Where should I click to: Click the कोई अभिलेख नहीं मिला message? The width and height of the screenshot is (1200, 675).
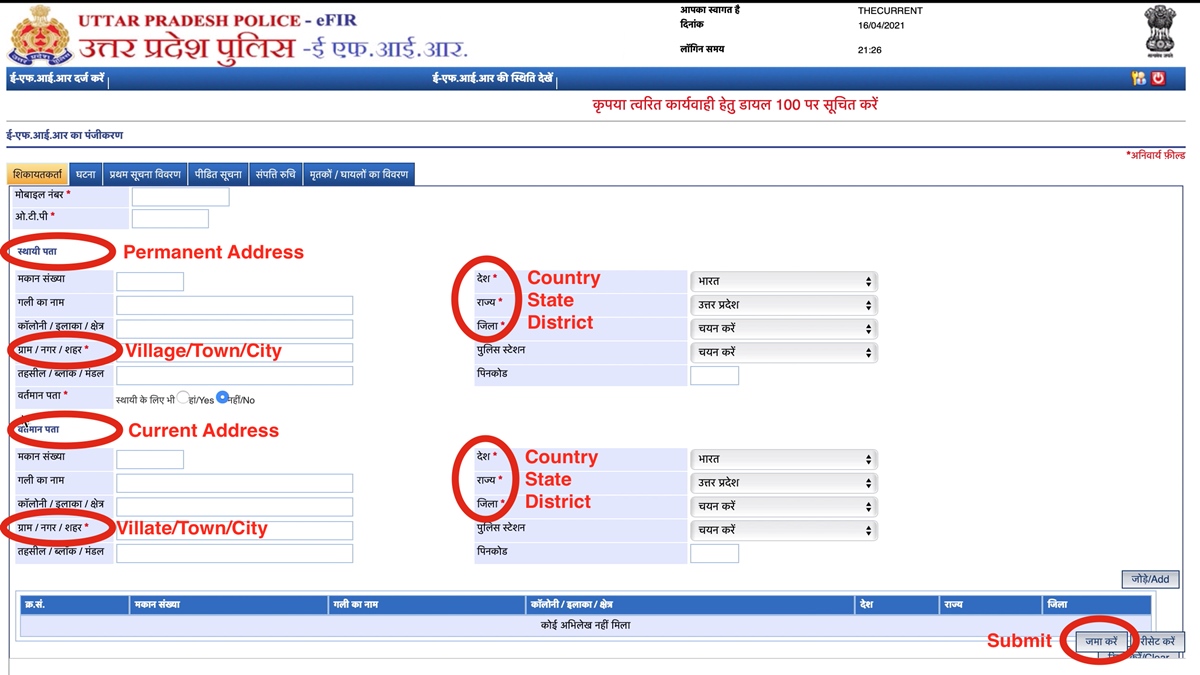pyautogui.click(x=585, y=626)
